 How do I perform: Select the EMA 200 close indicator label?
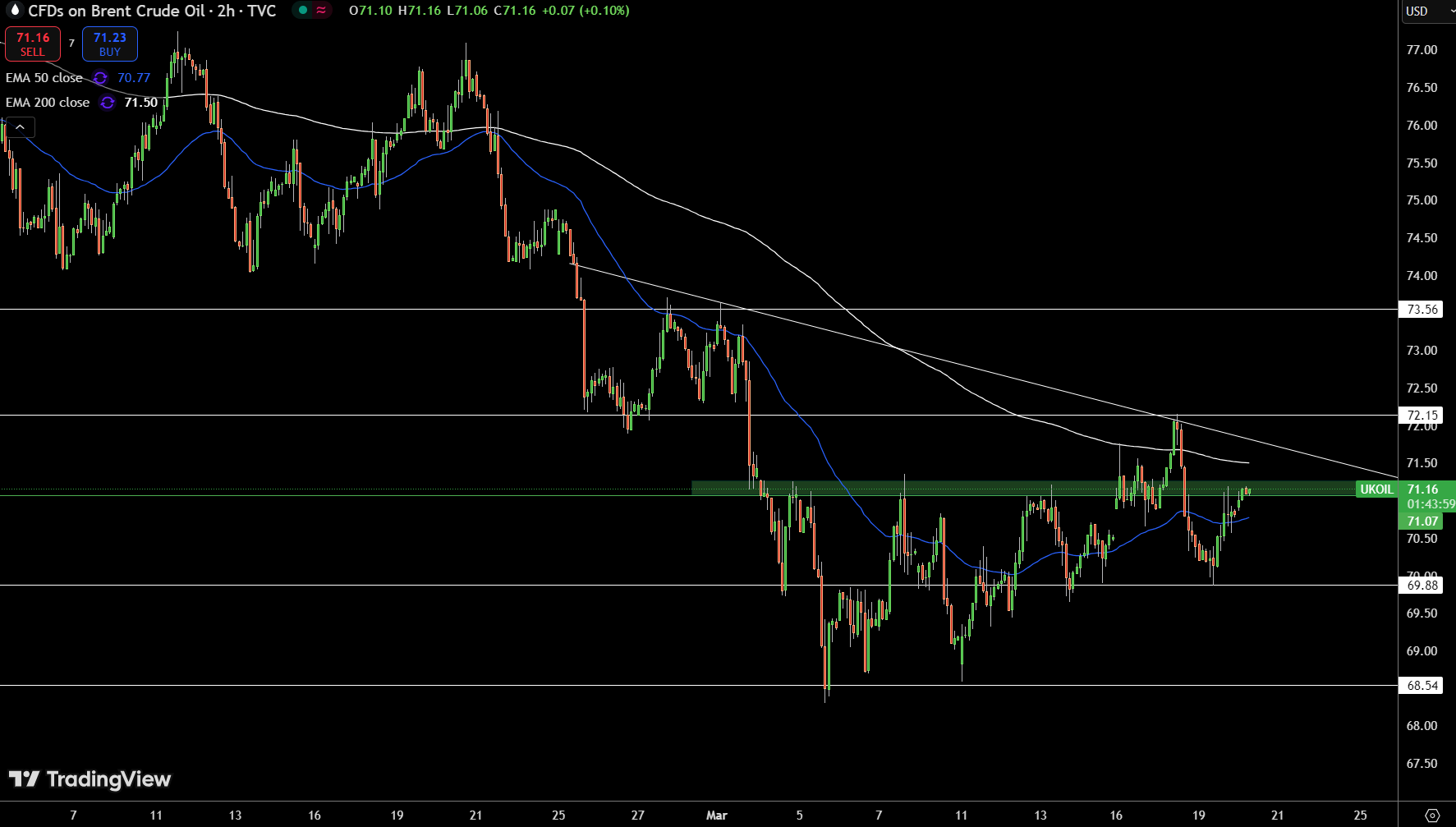coord(48,103)
